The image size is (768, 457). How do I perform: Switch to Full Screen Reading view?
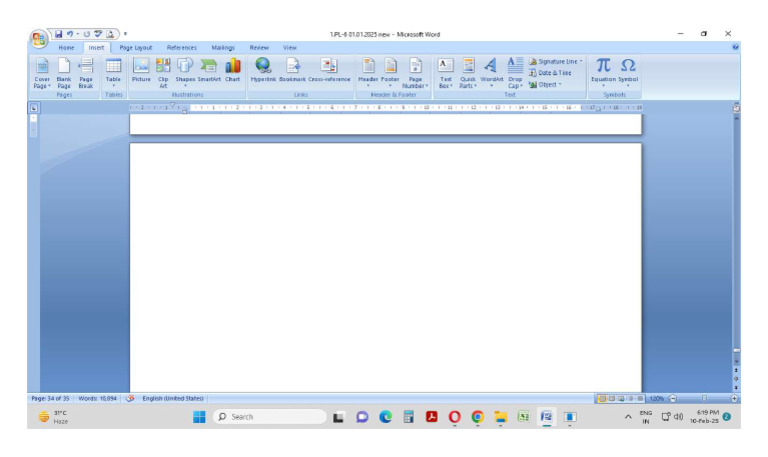[x=611, y=399]
